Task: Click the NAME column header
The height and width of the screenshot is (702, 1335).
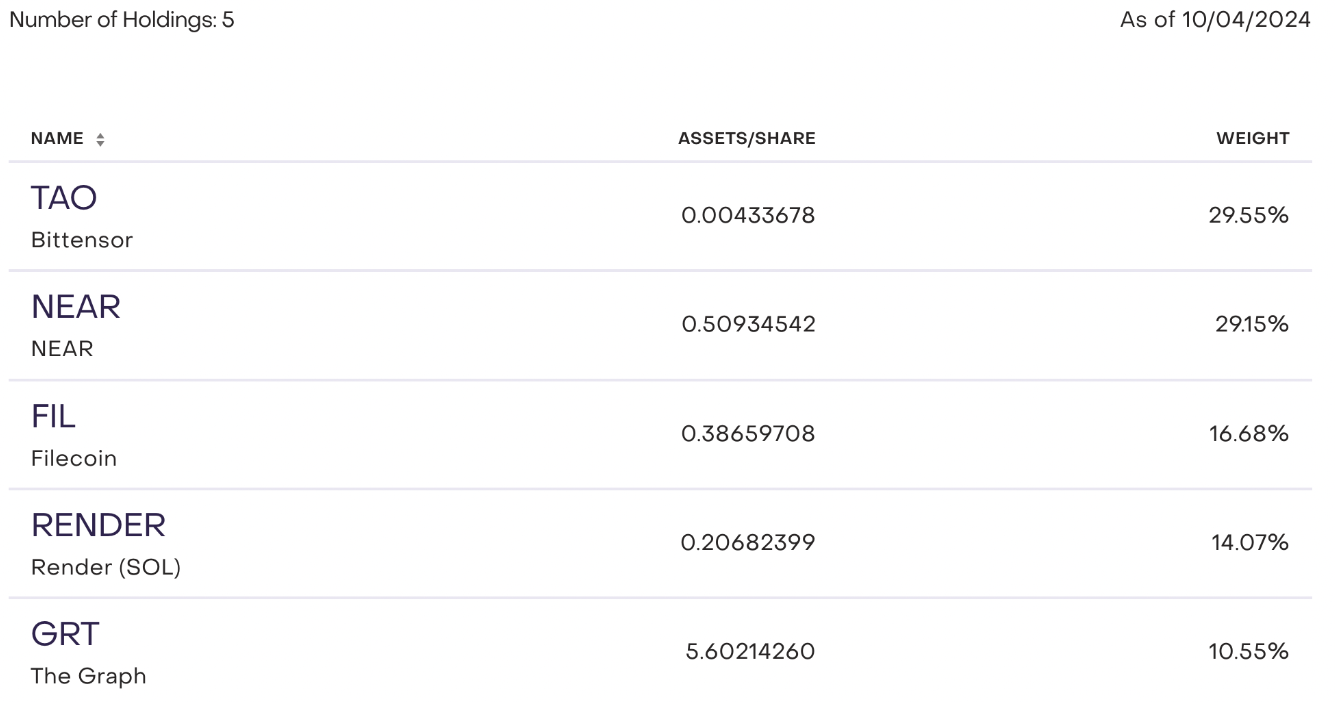Action: pyautogui.click(x=57, y=139)
